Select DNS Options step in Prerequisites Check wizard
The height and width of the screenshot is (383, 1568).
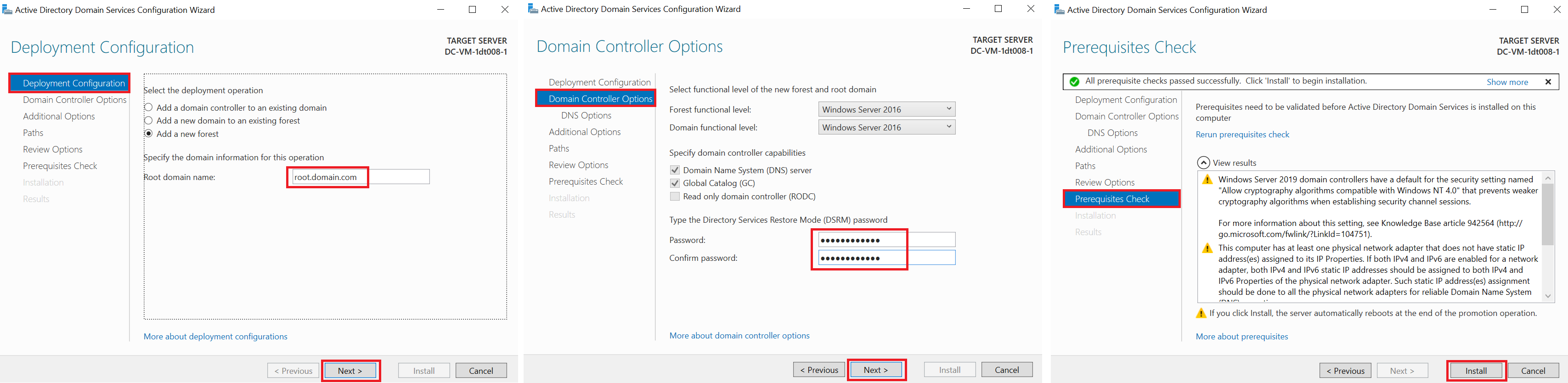(x=1112, y=133)
